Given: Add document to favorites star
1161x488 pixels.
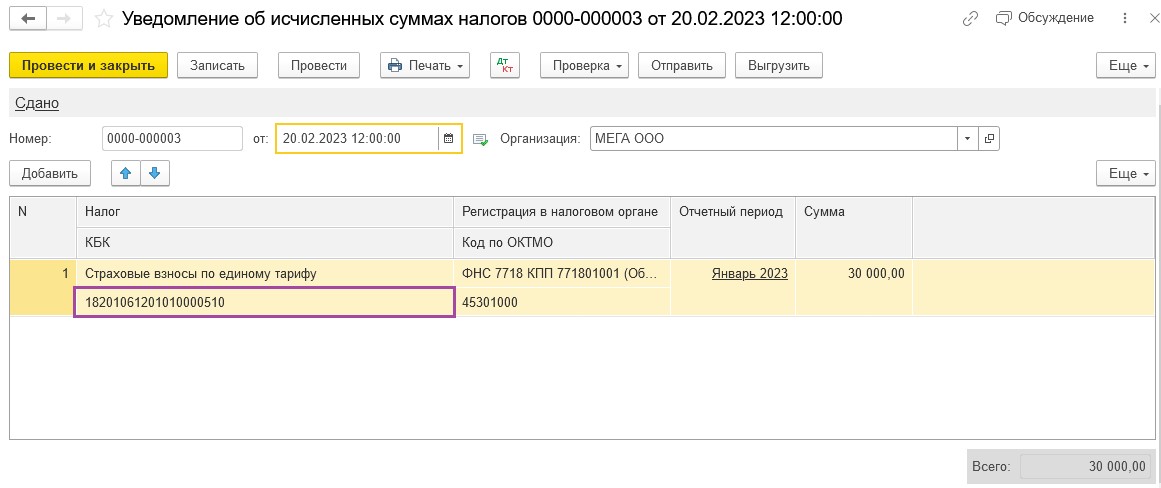Looking at the screenshot, I should [x=104, y=19].
